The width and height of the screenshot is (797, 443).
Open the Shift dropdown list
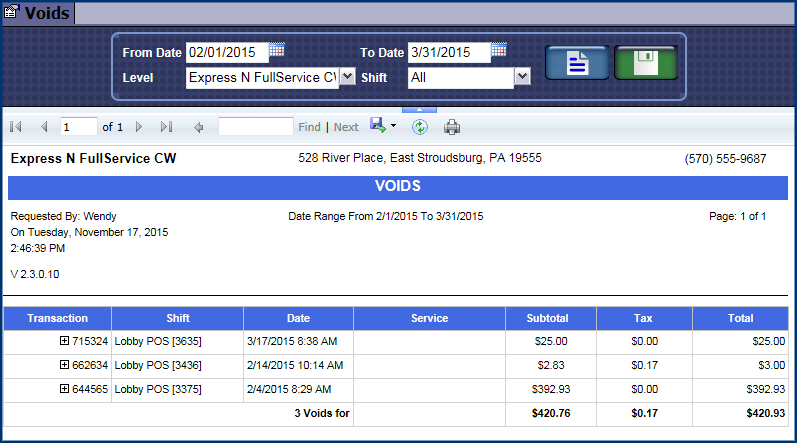pyautogui.click(x=521, y=77)
